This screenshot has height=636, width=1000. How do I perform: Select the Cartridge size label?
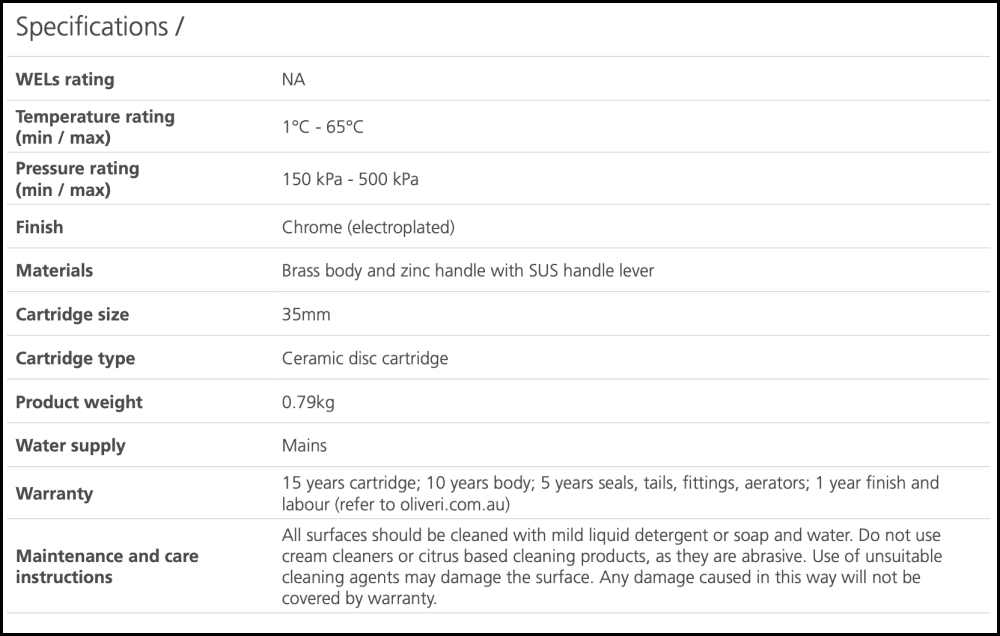coord(72,314)
